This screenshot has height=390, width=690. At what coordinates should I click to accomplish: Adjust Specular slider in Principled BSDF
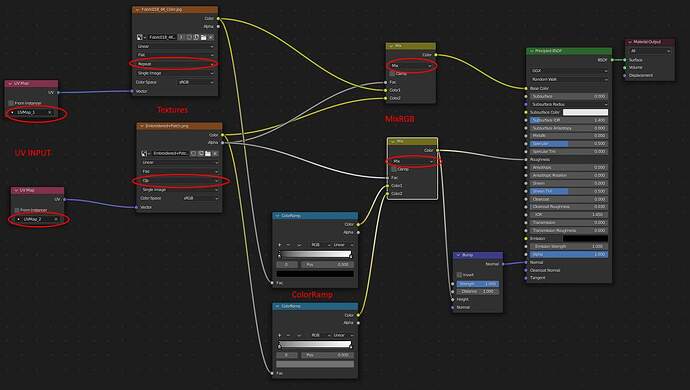pos(569,144)
